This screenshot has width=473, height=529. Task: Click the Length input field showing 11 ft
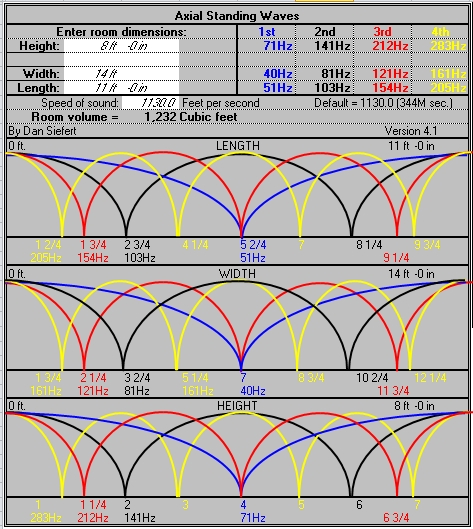click(121, 88)
